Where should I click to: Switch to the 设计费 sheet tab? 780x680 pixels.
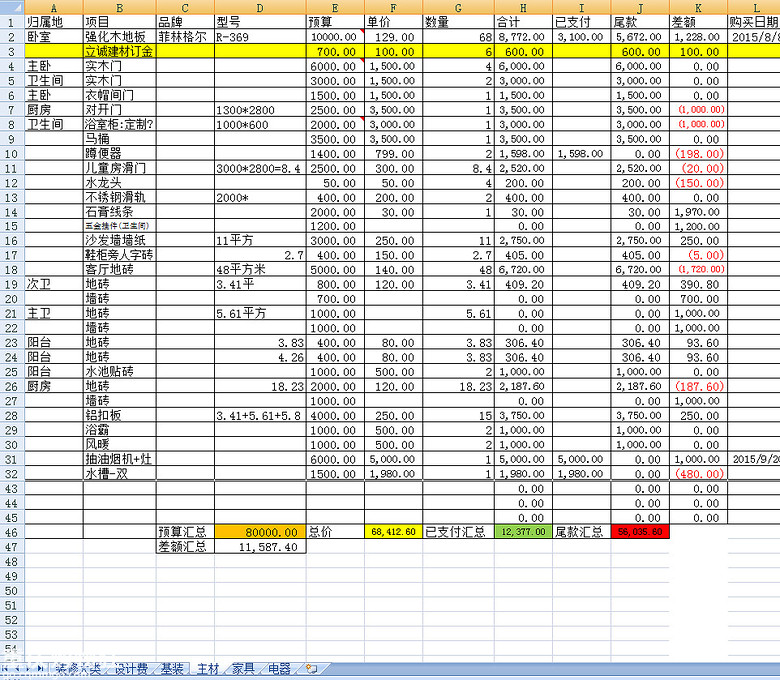click(130, 668)
